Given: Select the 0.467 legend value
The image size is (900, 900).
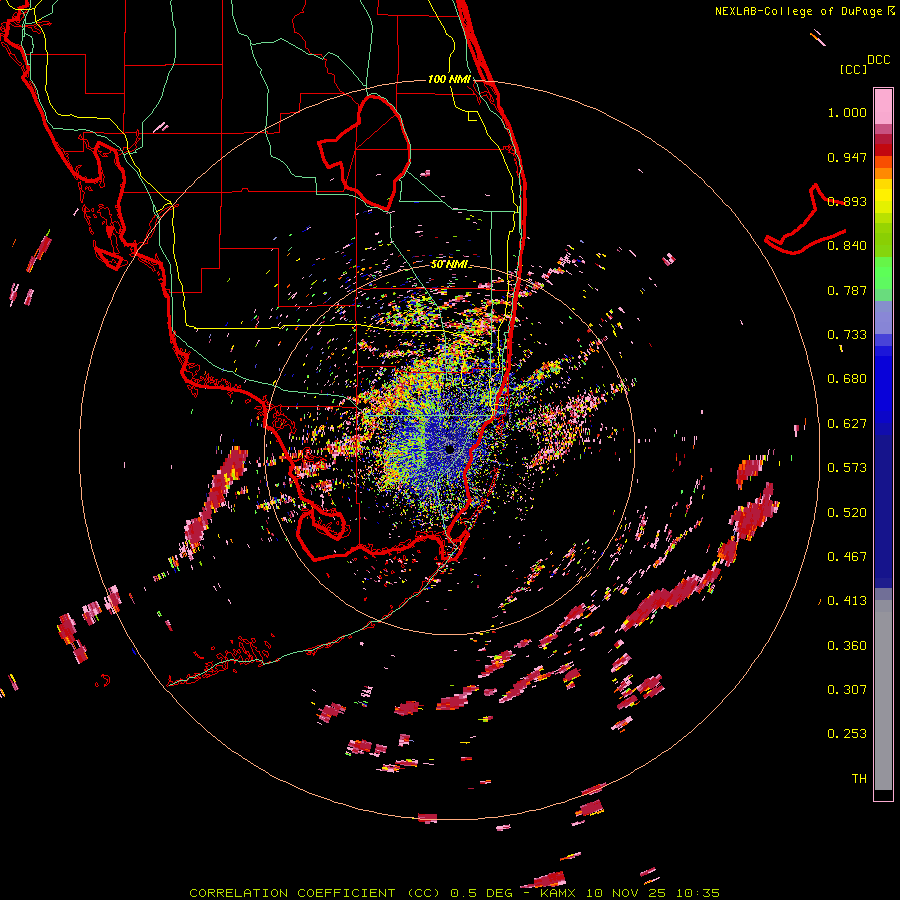Looking at the screenshot, I should [x=847, y=557].
